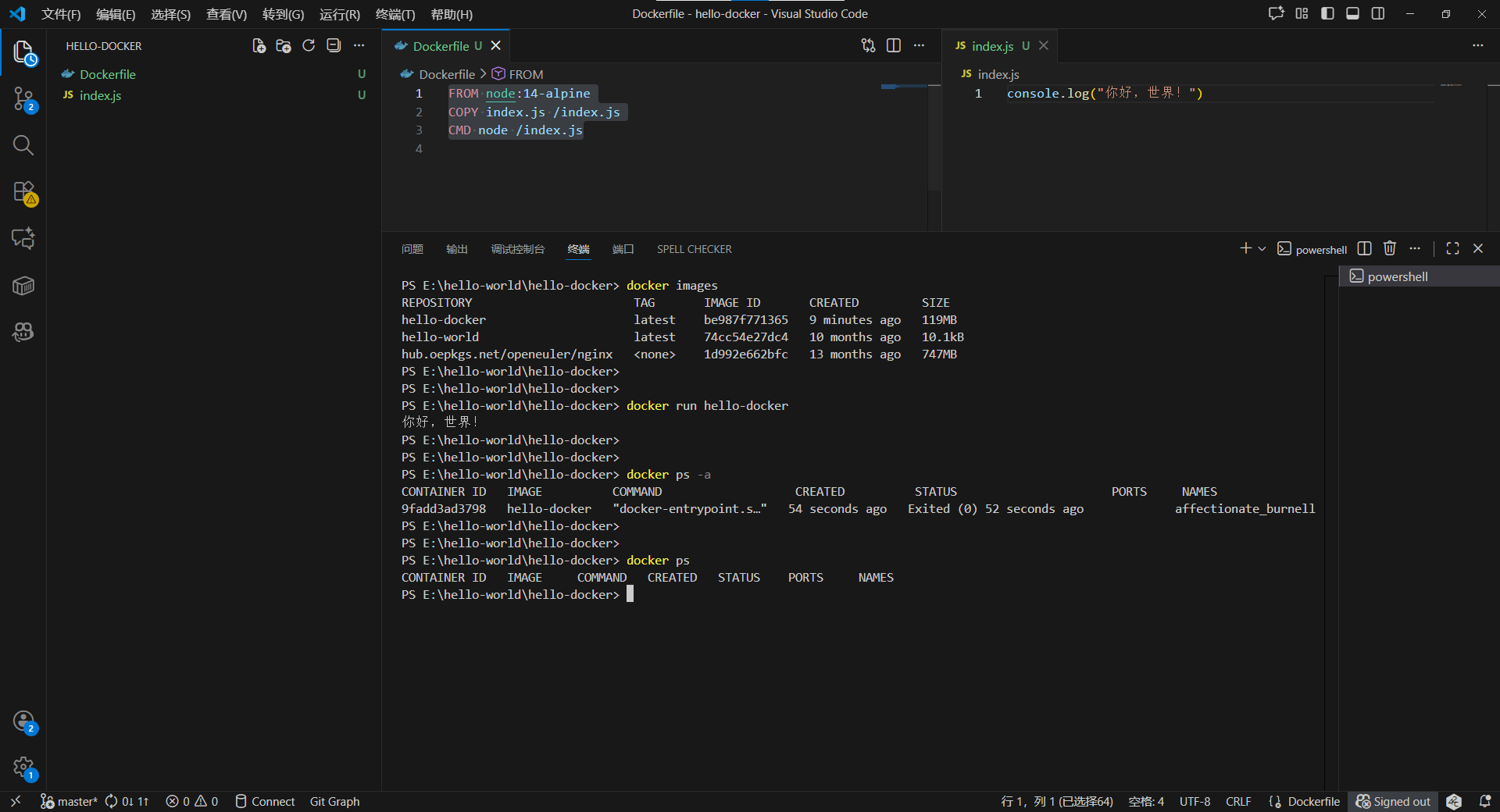The image size is (1500, 812).
Task: Open changes compare icon for Dockerfile editor
Action: (x=869, y=46)
